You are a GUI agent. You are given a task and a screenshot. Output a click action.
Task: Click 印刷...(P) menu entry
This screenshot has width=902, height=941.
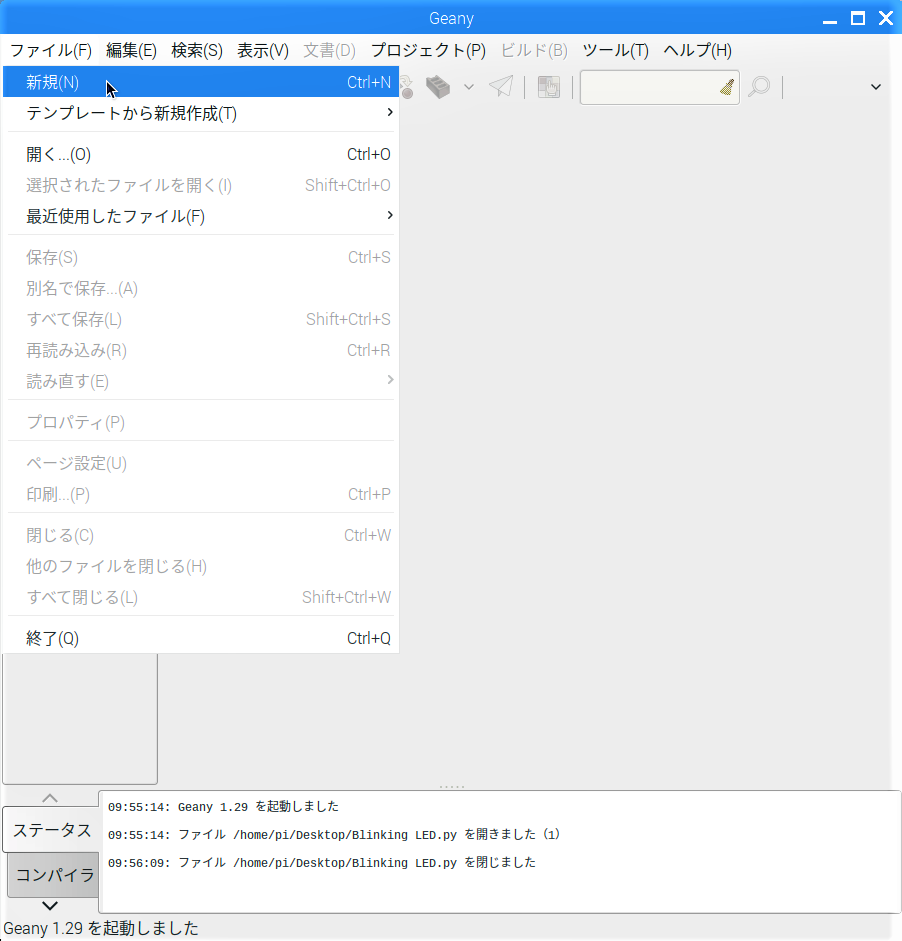201,495
